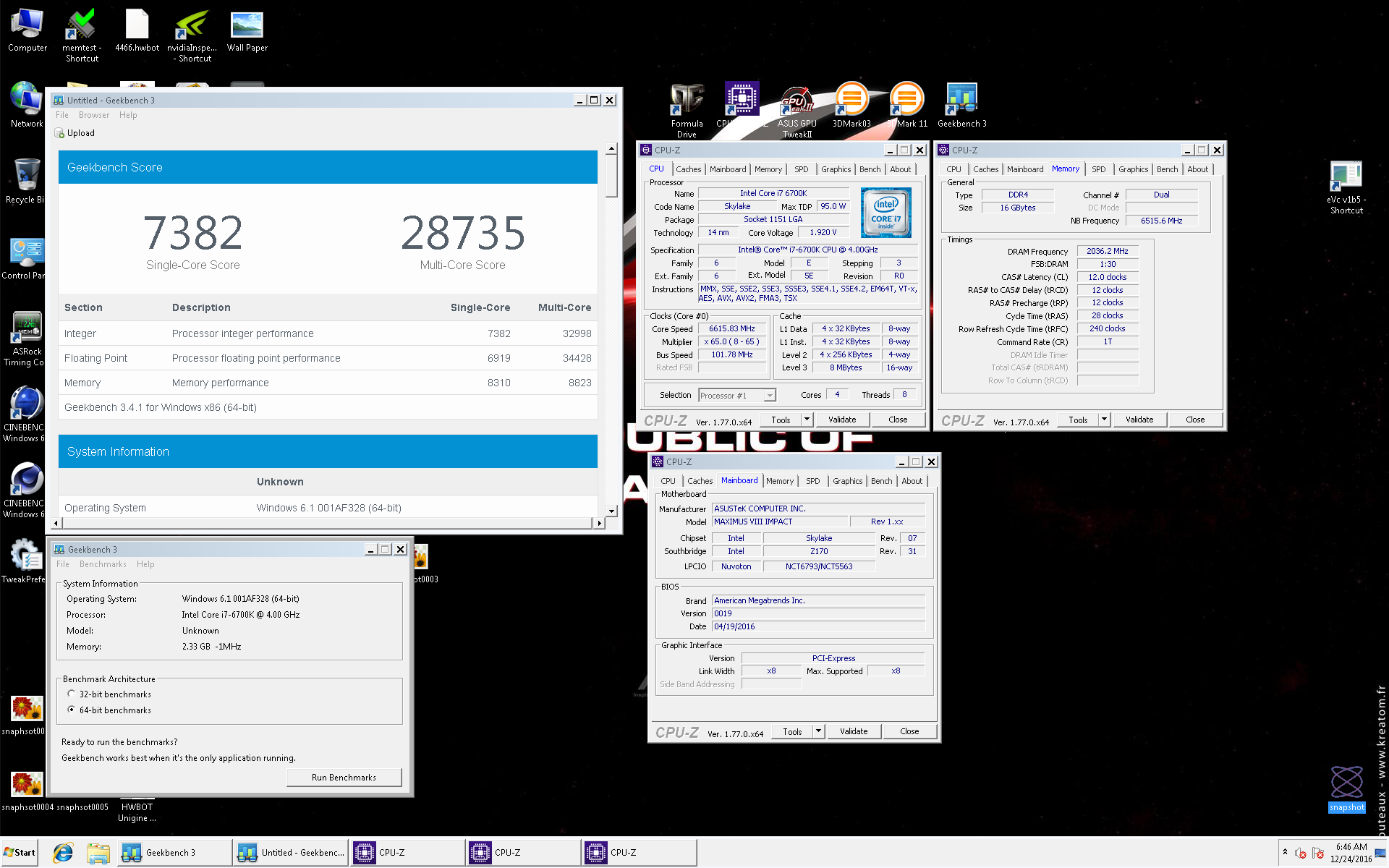Select 32-bit benchmarks radio option
Image resolution: width=1389 pixels, height=868 pixels.
(71, 694)
